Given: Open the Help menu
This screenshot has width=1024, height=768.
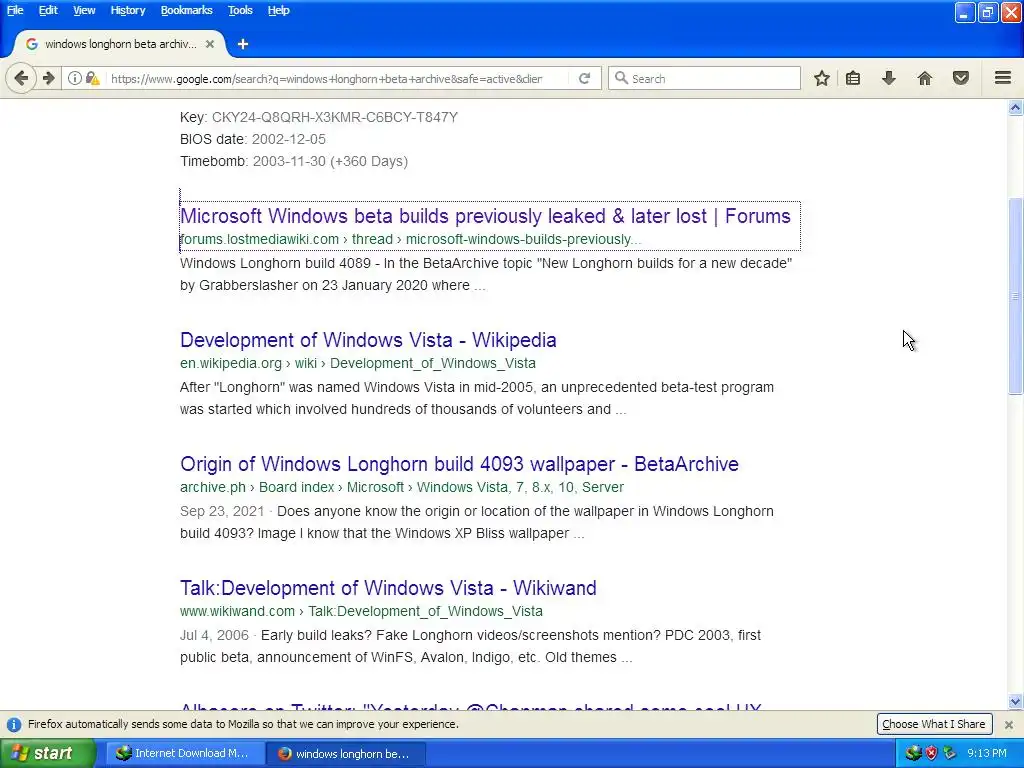Looking at the screenshot, I should (278, 10).
